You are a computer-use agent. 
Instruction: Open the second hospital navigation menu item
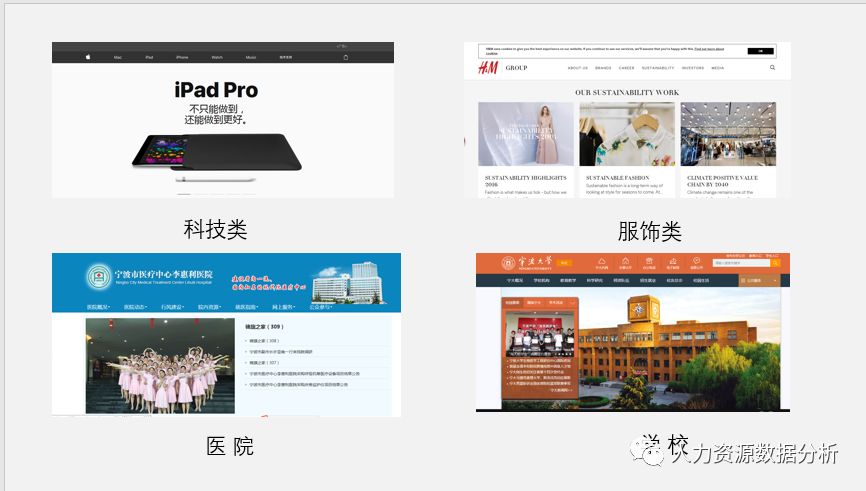click(x=136, y=307)
